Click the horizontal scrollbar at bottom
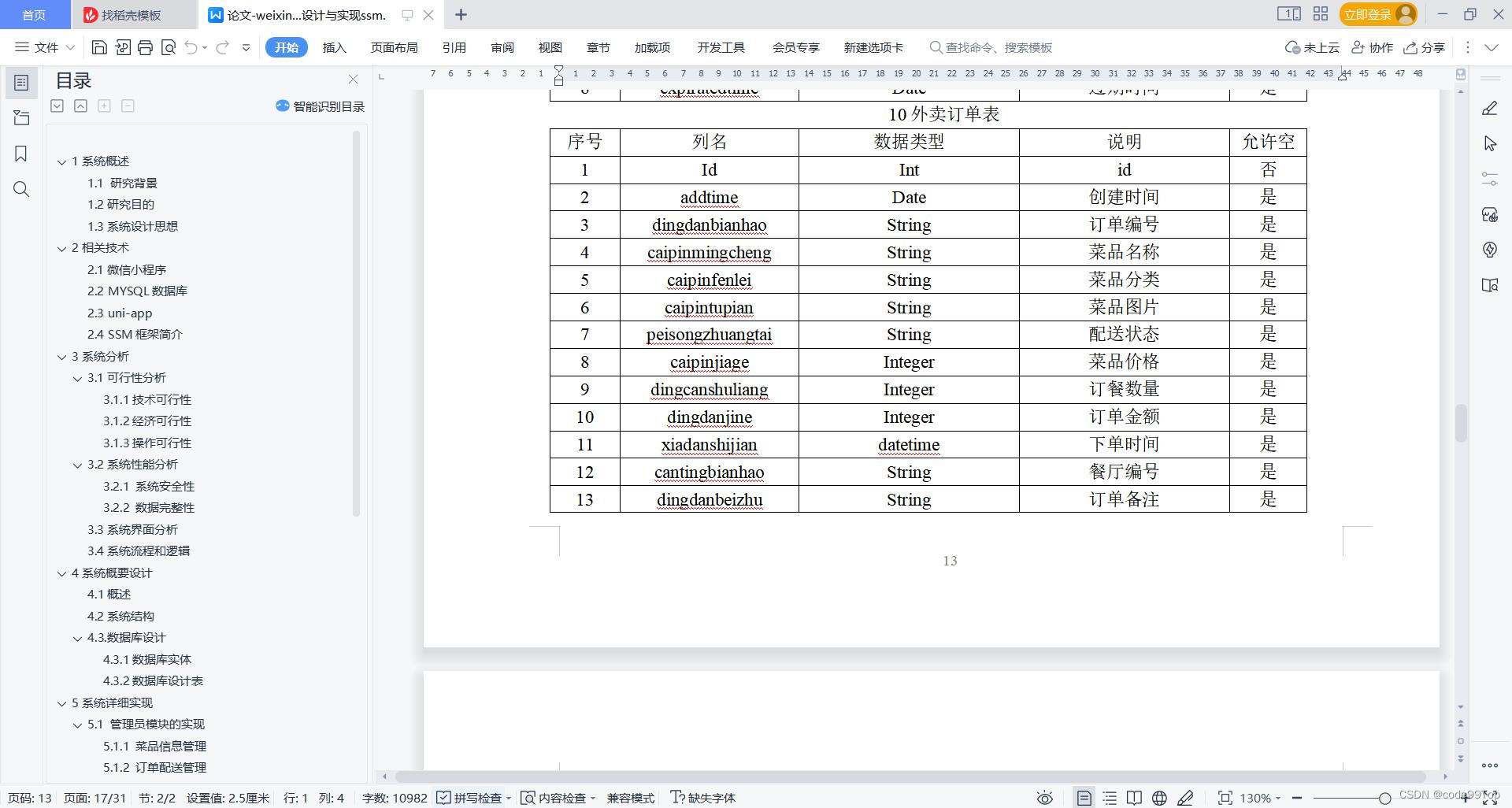Viewport: 1512px width, 808px height. tap(910, 776)
